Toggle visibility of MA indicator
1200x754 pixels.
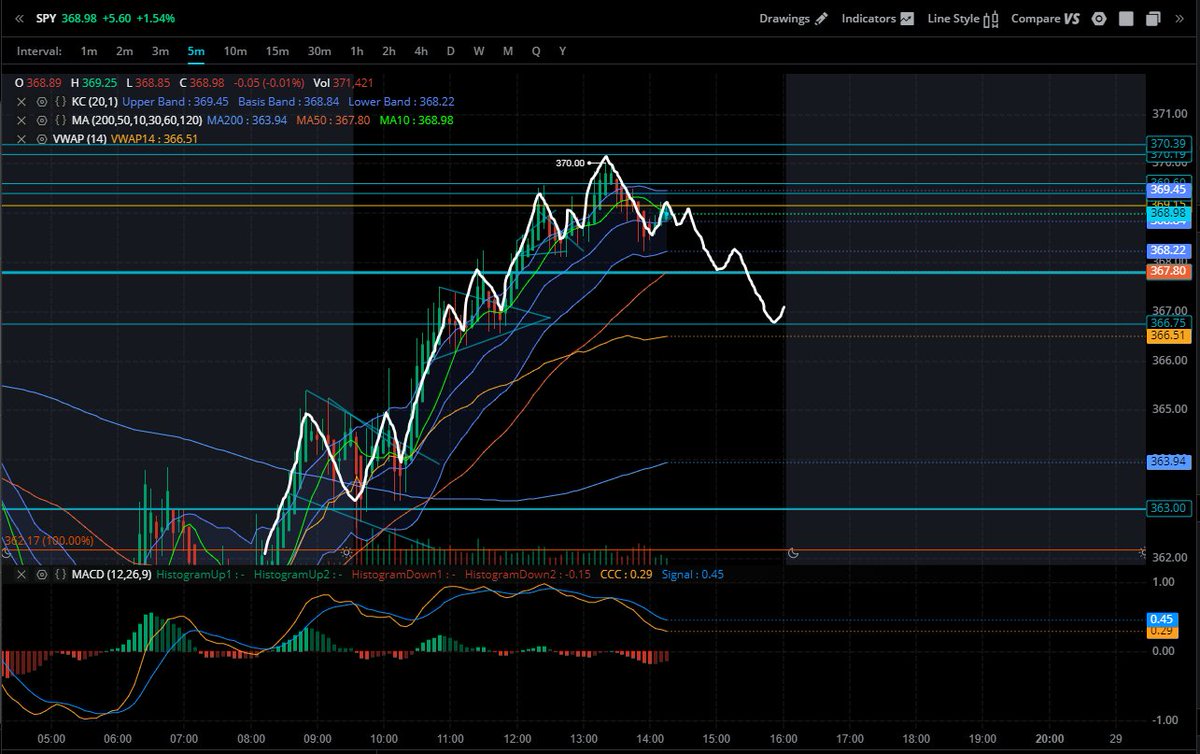point(41,120)
